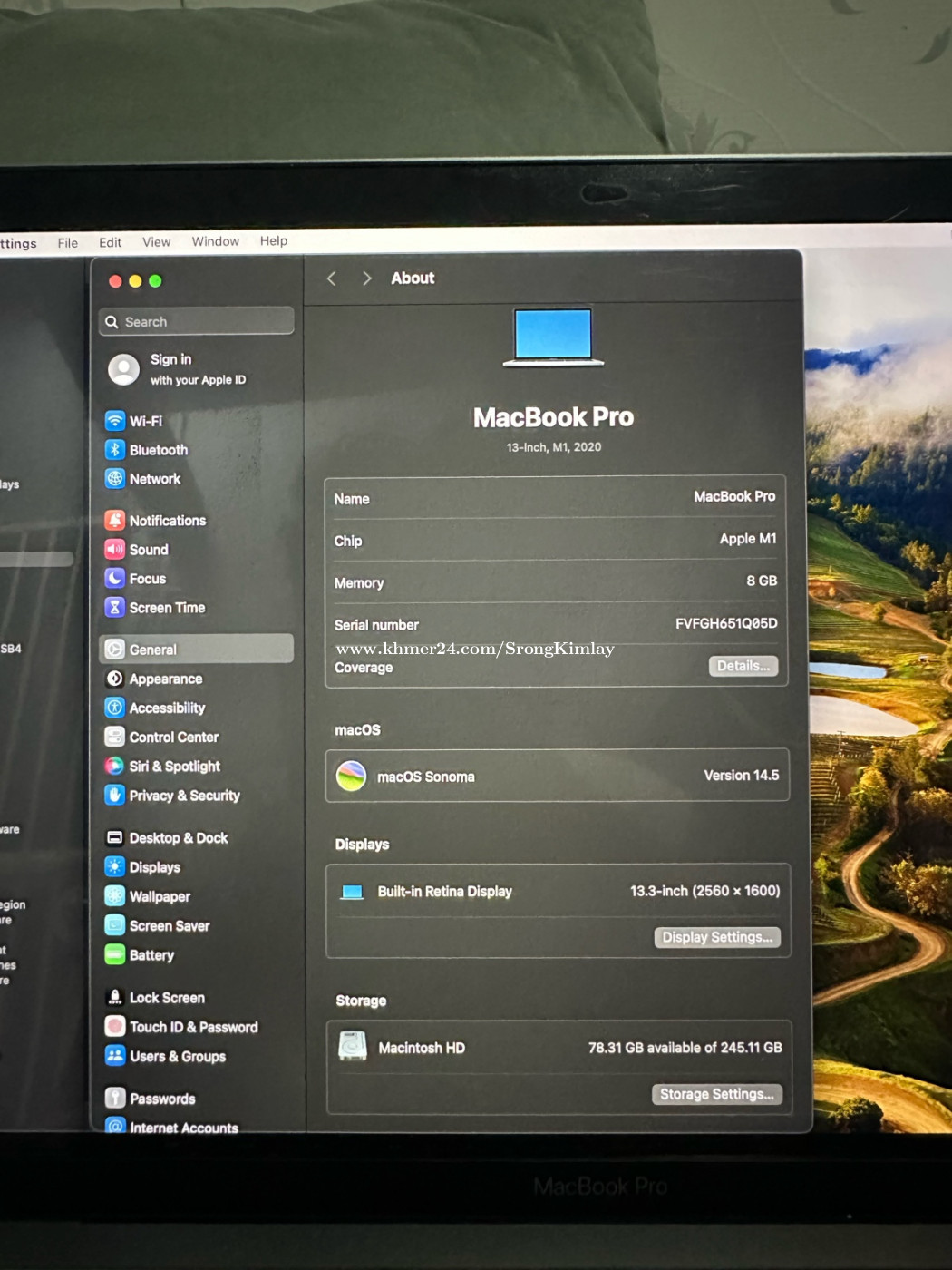Click the Lock Screen label
Screen dimensions: 952x1270
167,998
